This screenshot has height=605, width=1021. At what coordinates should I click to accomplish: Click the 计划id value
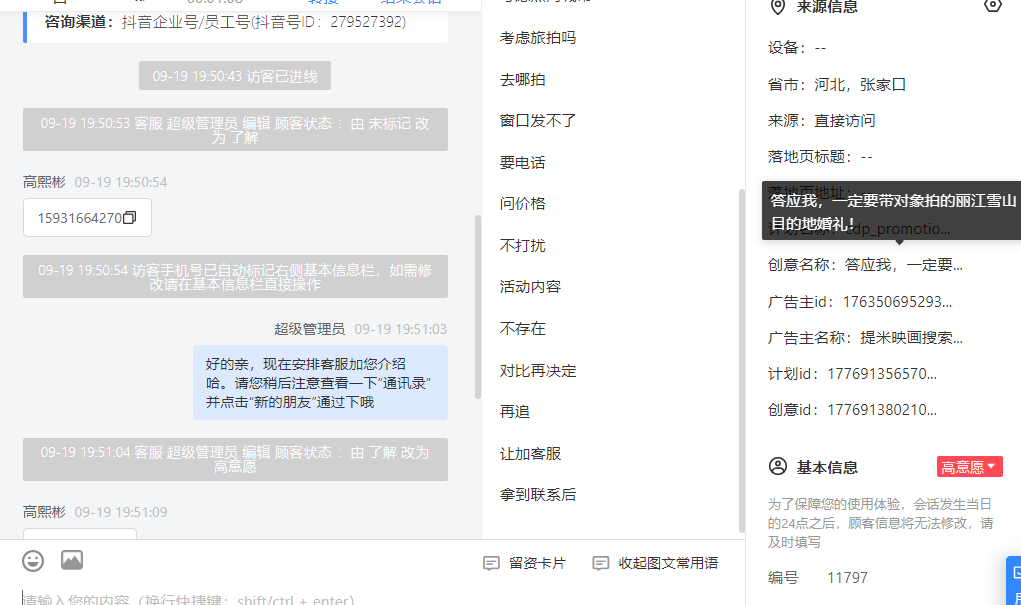[x=882, y=374]
